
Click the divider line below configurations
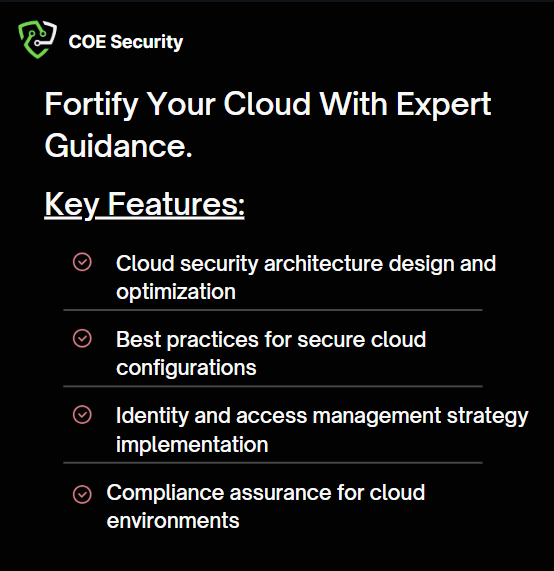(273, 386)
